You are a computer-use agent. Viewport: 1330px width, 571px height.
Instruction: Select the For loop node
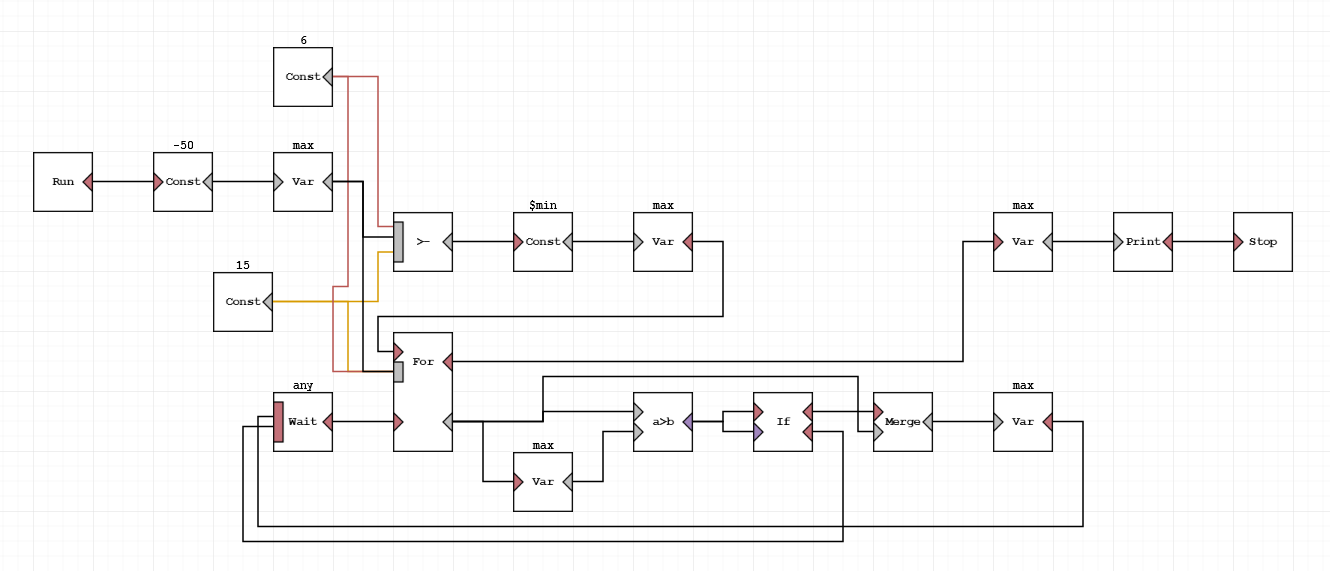[x=423, y=392]
